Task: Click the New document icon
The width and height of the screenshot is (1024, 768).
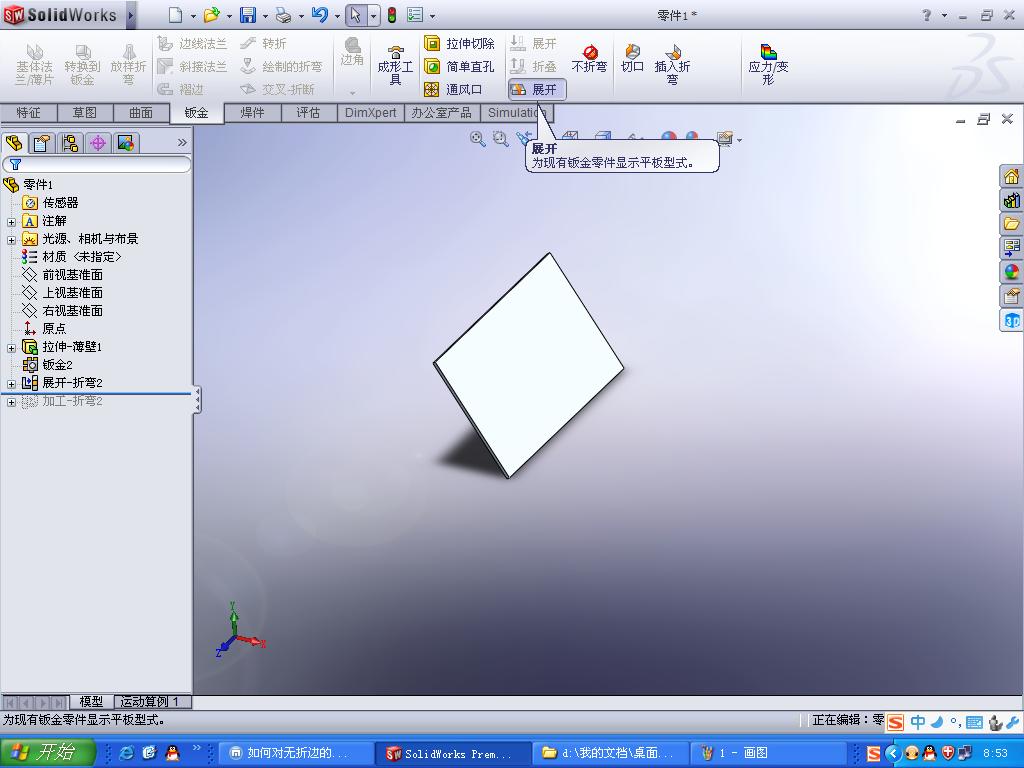Action: 176,14
